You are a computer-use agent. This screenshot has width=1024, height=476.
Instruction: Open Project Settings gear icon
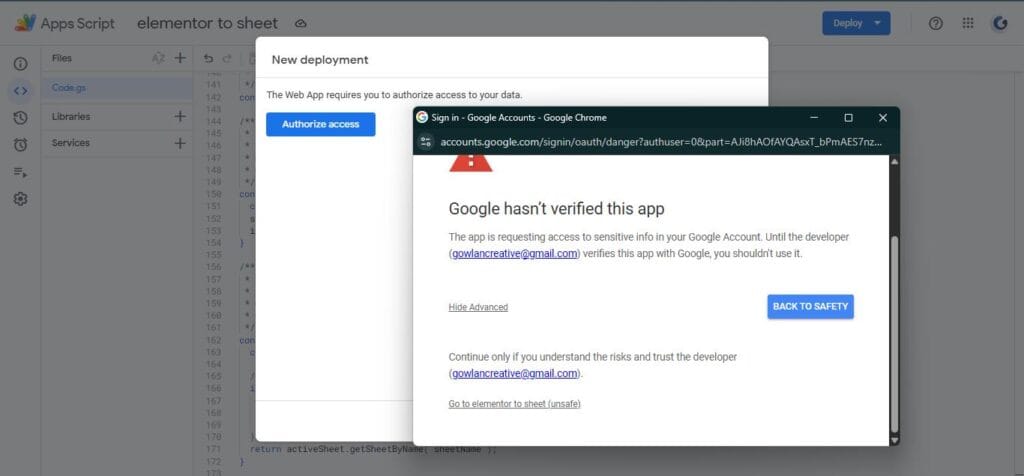point(20,199)
